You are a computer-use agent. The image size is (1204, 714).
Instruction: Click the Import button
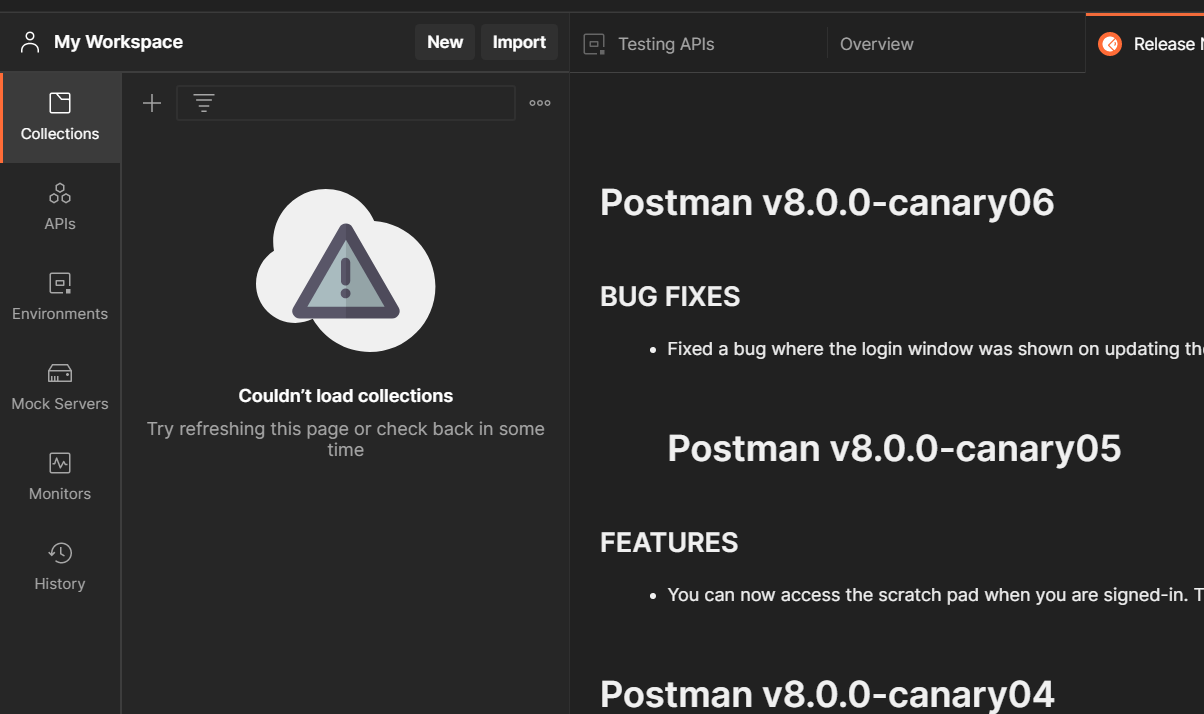point(519,42)
